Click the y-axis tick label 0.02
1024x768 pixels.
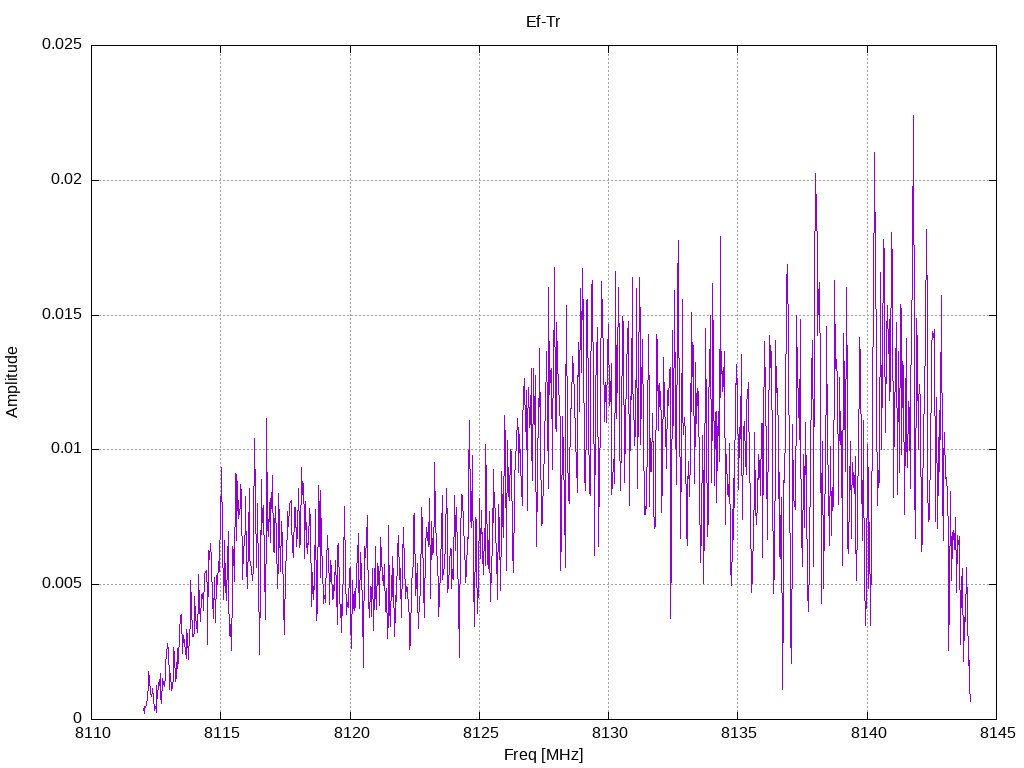tap(67, 180)
